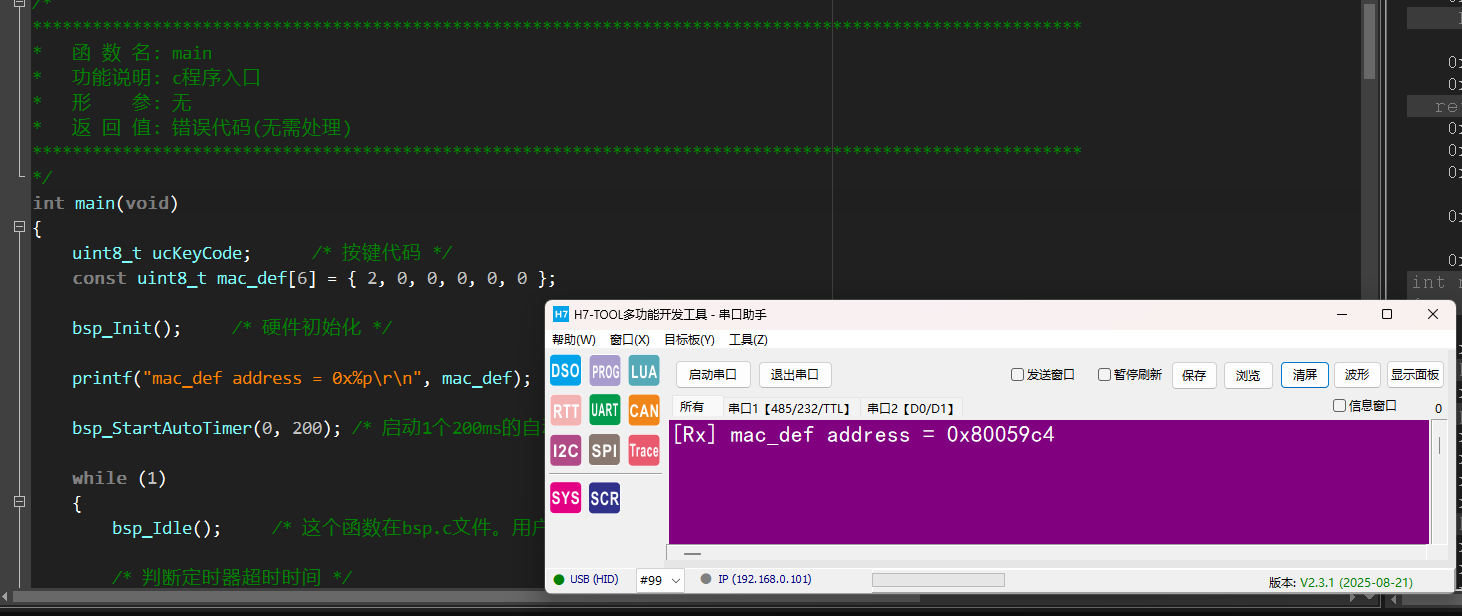Select the SPI tool icon
This screenshot has height=616, width=1462.
click(x=605, y=450)
